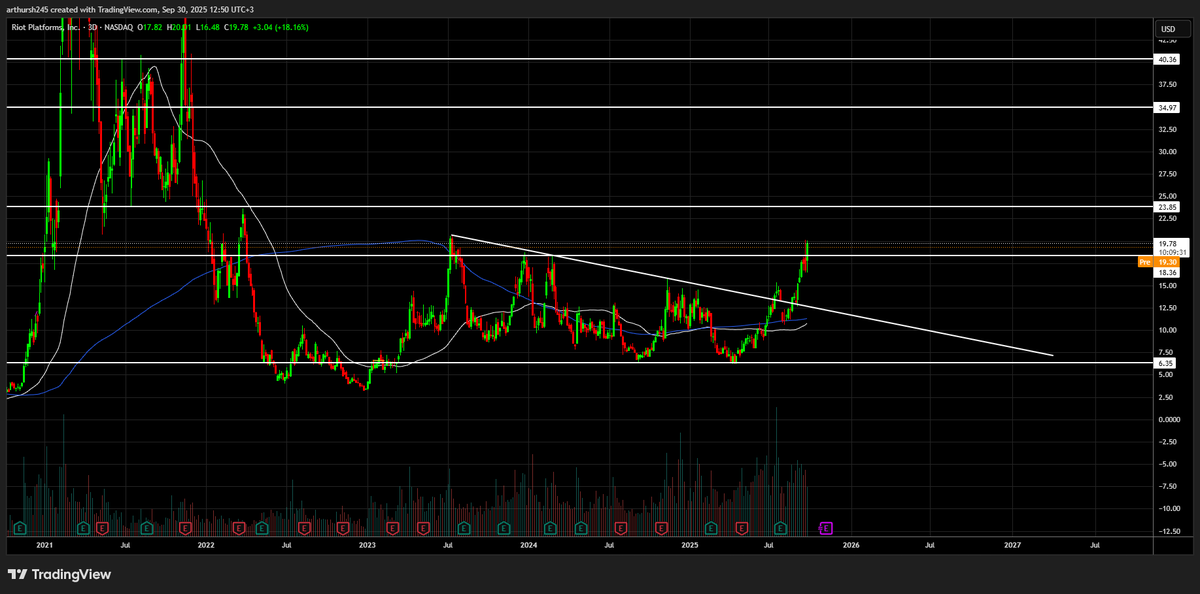The width and height of the screenshot is (1200, 594).
Task: Select the 18.36 price label
Action: point(1167,272)
